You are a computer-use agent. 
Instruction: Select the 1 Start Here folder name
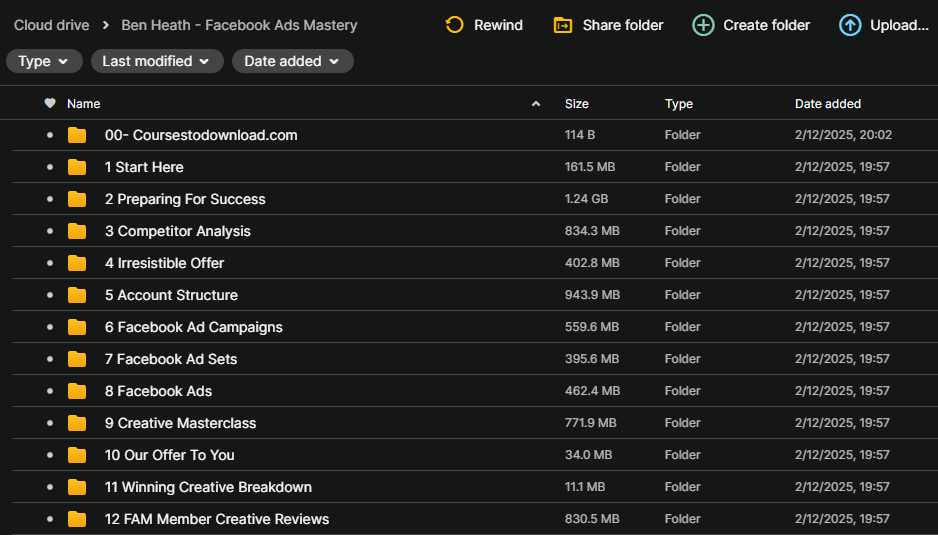coord(144,167)
